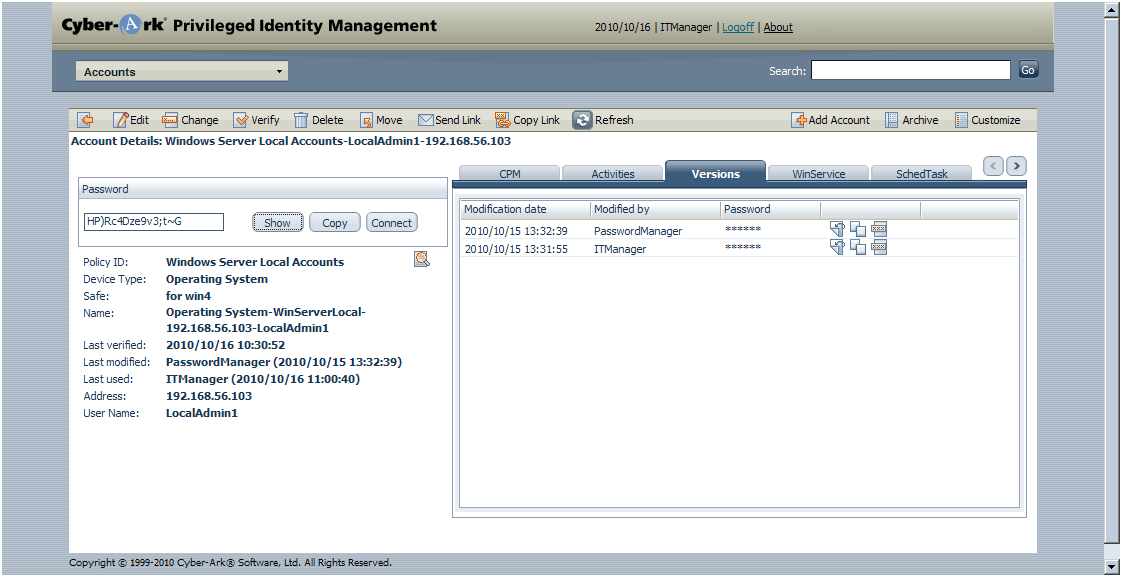Screen dimensions: 1122x577
Task: Click the Copy Link toolbar icon
Action: (502, 120)
